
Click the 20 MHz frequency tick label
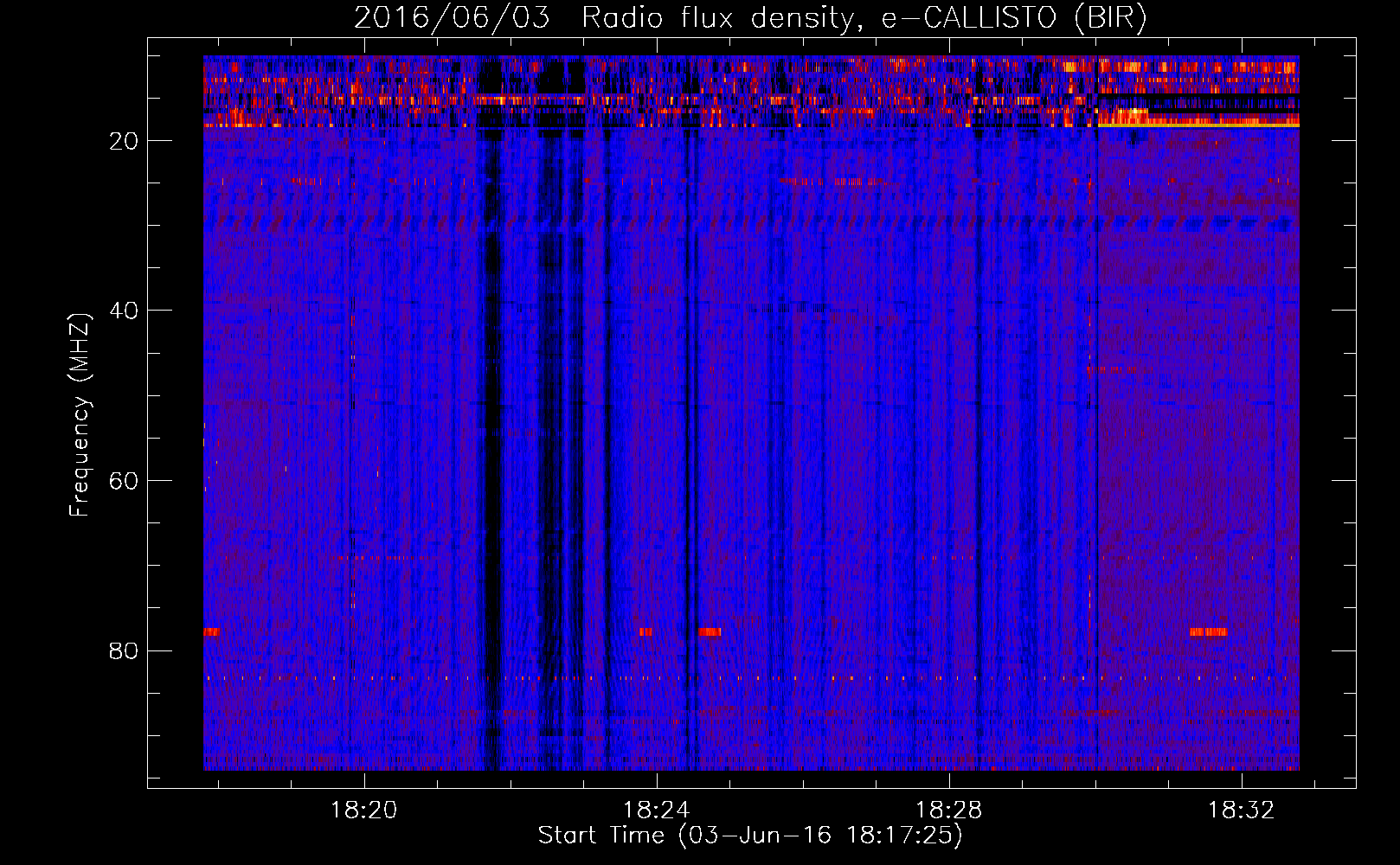[124, 141]
